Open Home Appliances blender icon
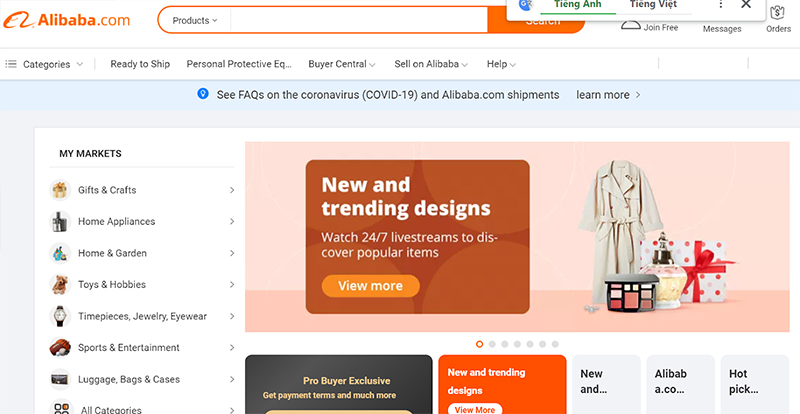 pos(60,222)
